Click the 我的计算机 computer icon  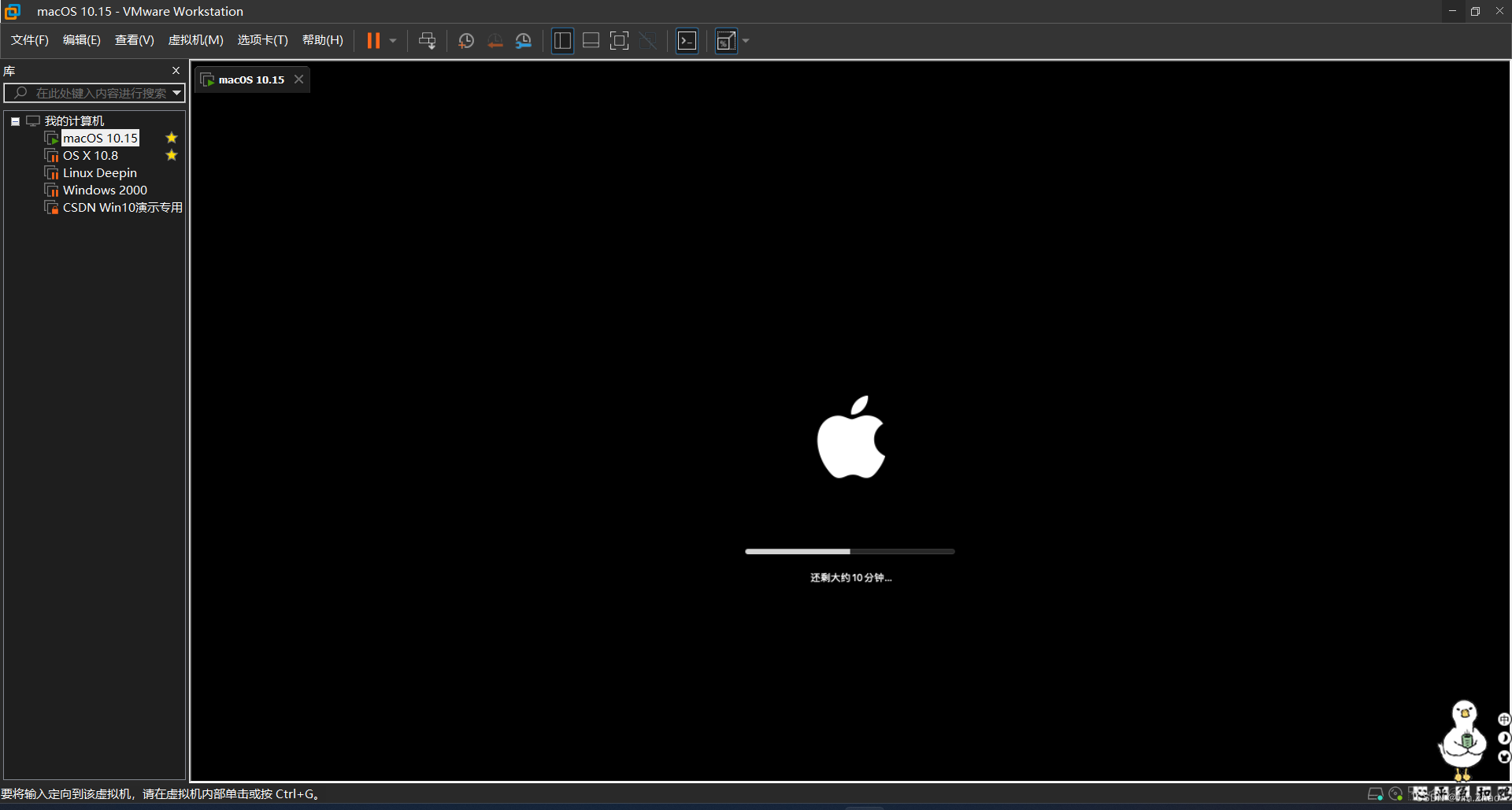(33, 121)
